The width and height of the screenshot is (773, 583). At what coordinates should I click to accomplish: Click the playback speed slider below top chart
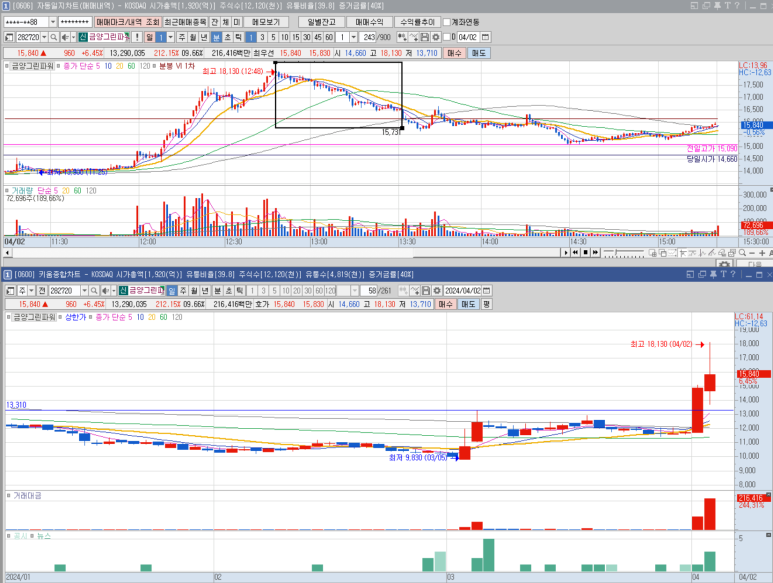[624, 253]
